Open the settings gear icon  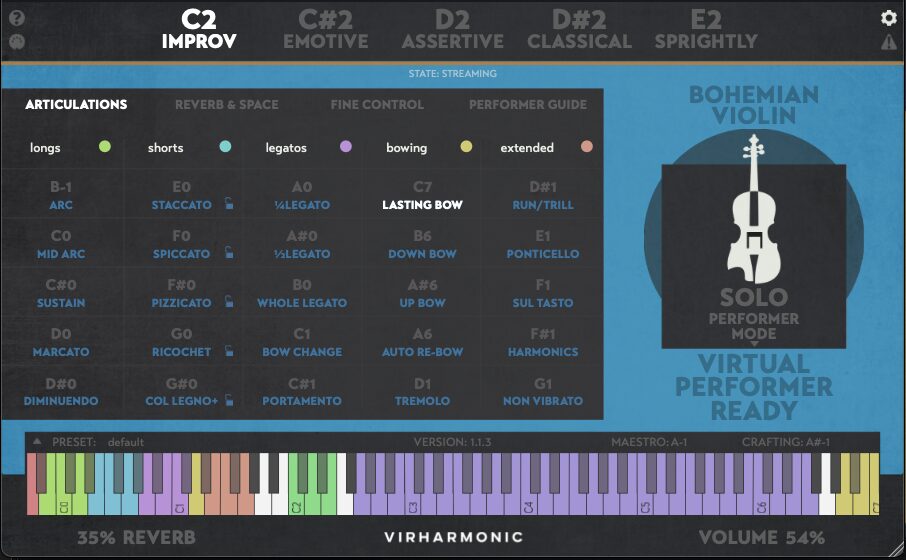click(888, 18)
